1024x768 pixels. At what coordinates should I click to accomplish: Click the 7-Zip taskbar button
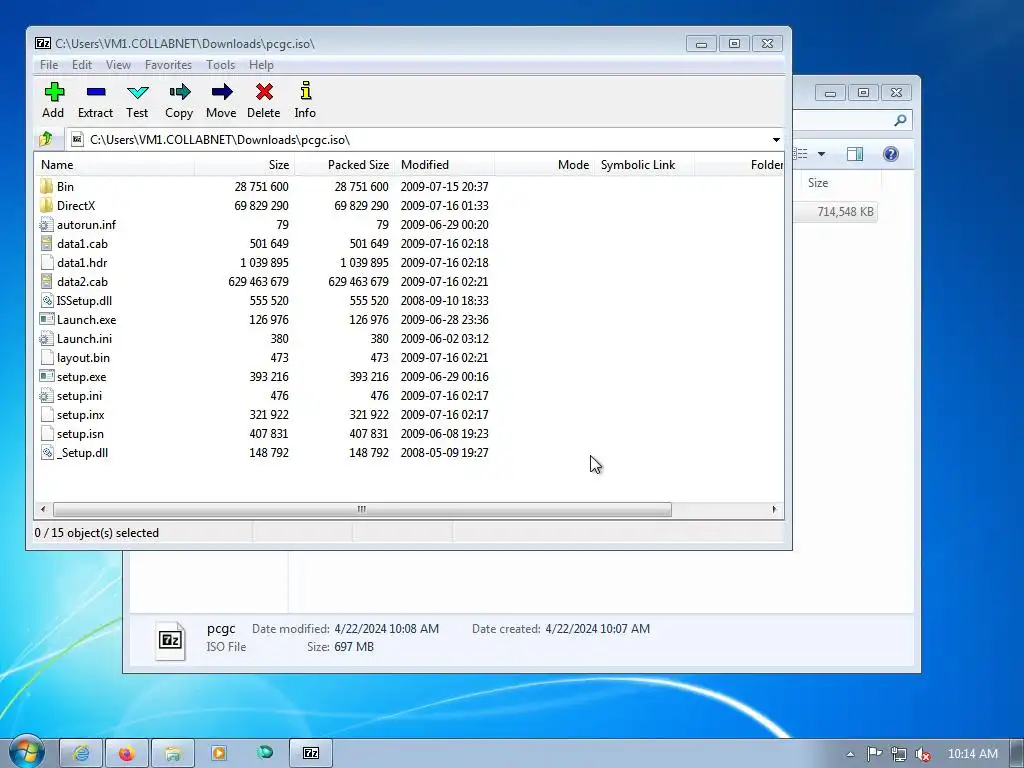312,754
